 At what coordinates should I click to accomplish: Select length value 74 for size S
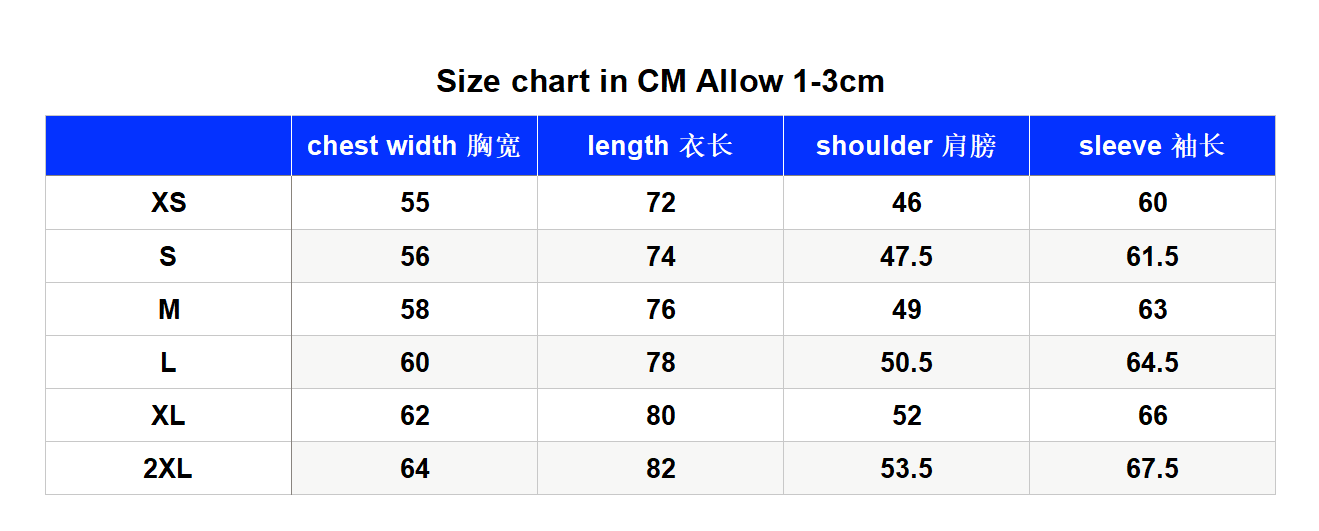(660, 256)
